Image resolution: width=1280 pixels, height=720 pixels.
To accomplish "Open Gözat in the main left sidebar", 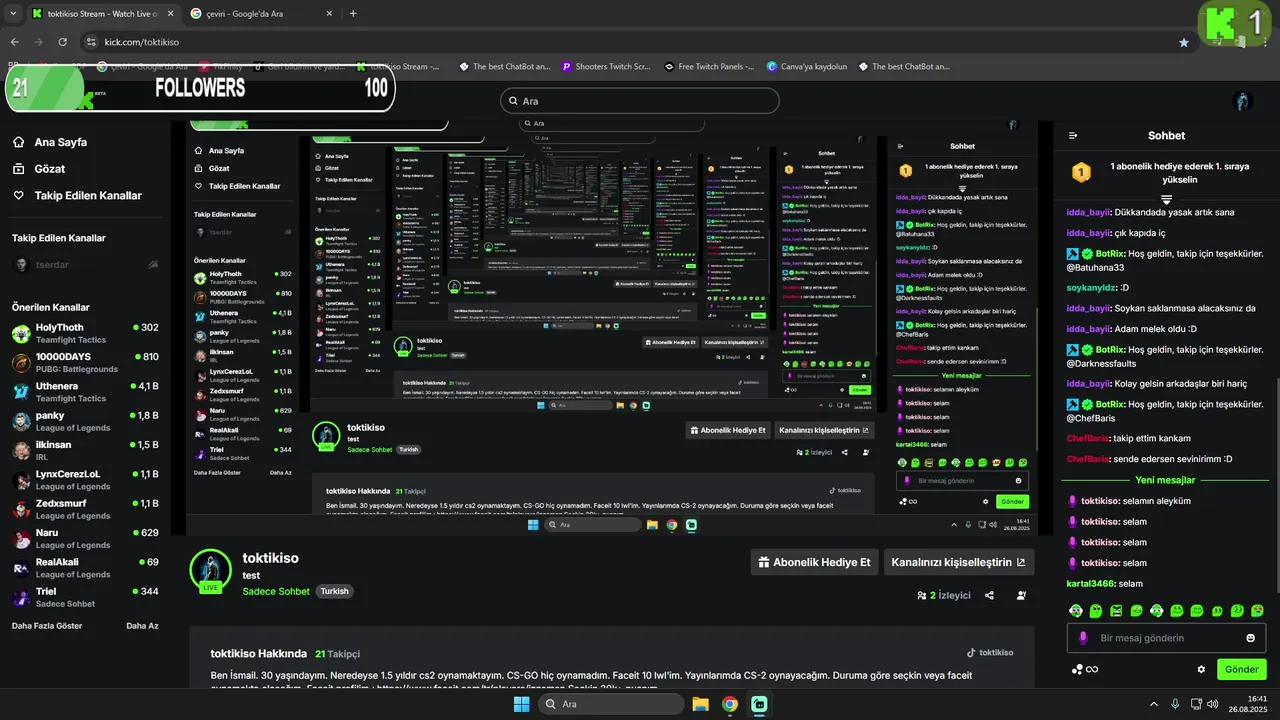I will pyautogui.click(x=50, y=169).
